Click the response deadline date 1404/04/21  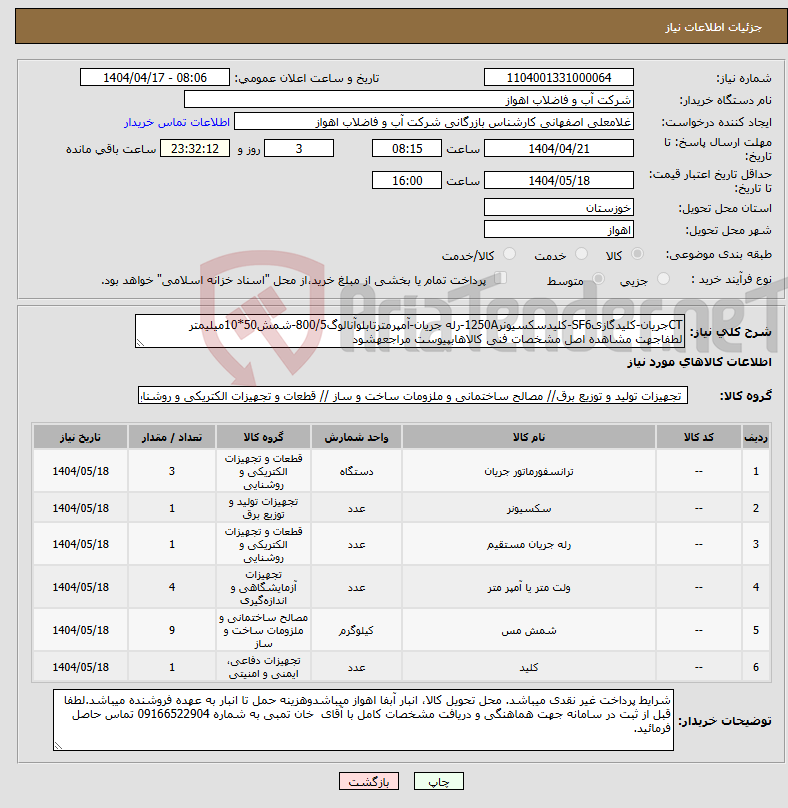(x=559, y=148)
